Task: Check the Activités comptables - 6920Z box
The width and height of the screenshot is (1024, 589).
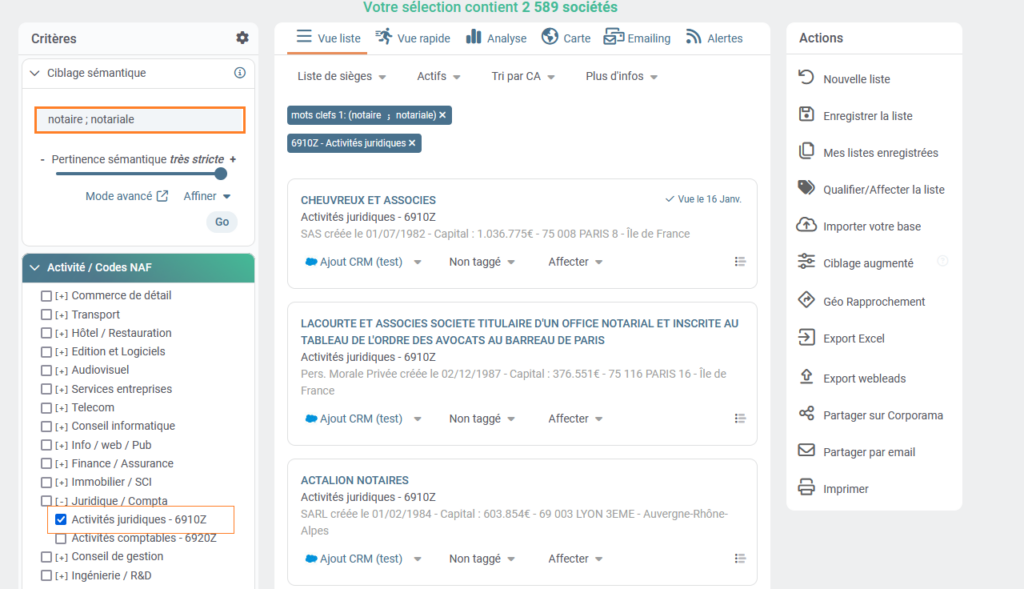Action: (61, 538)
